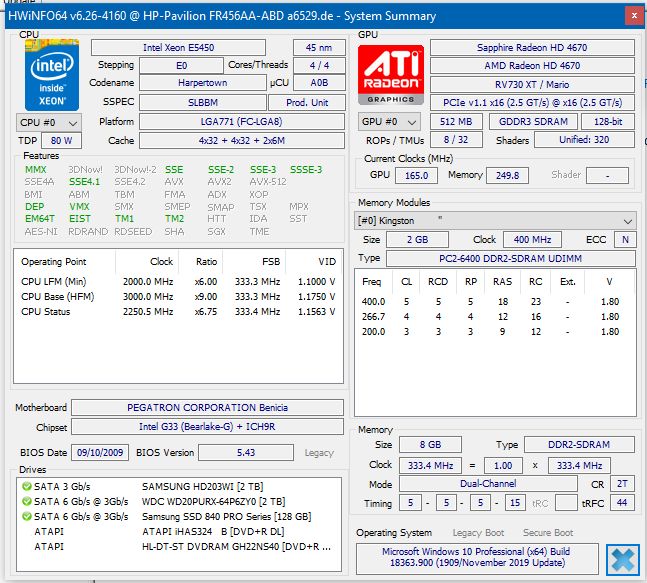Click the BIOS Version 5.43 field
Viewport: 647px width, 583px height.
[x=246, y=453]
